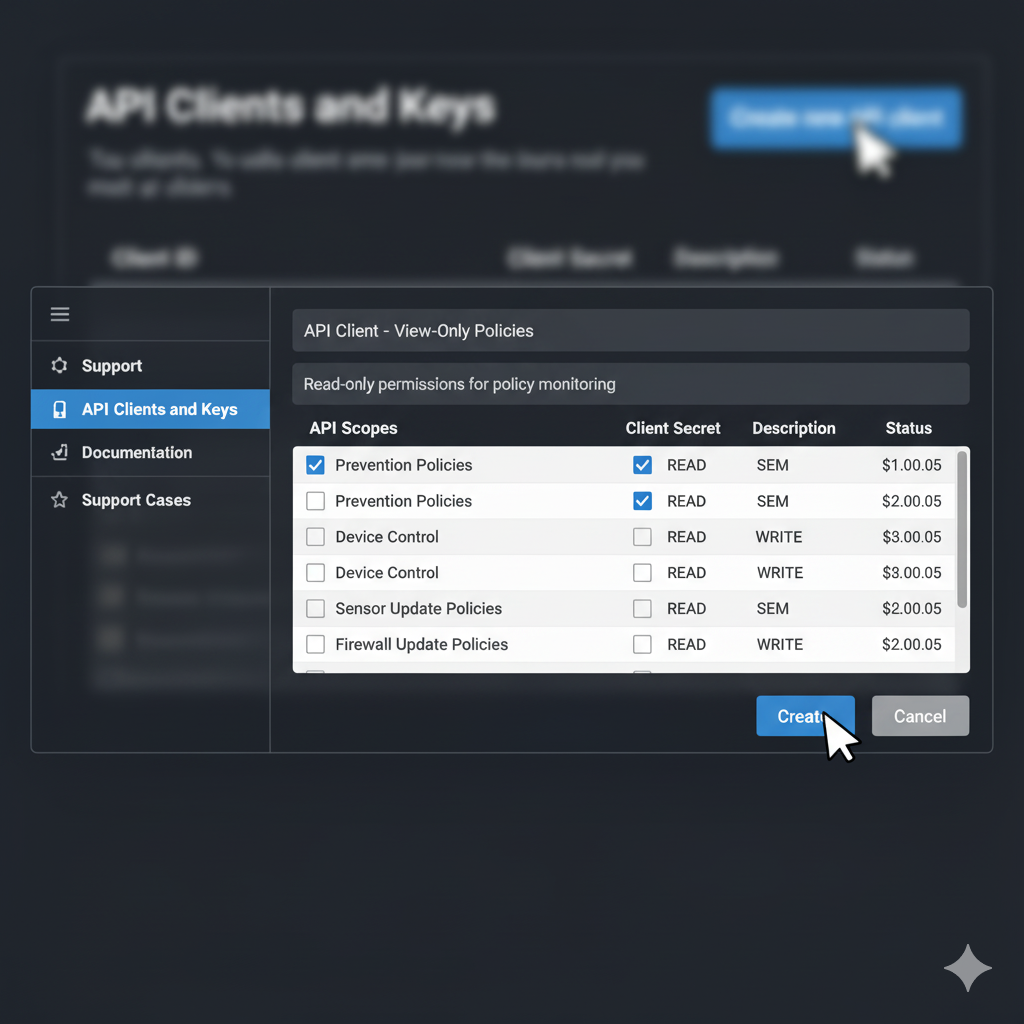Check the Device Control row priced $3.00.05

pos(316,537)
